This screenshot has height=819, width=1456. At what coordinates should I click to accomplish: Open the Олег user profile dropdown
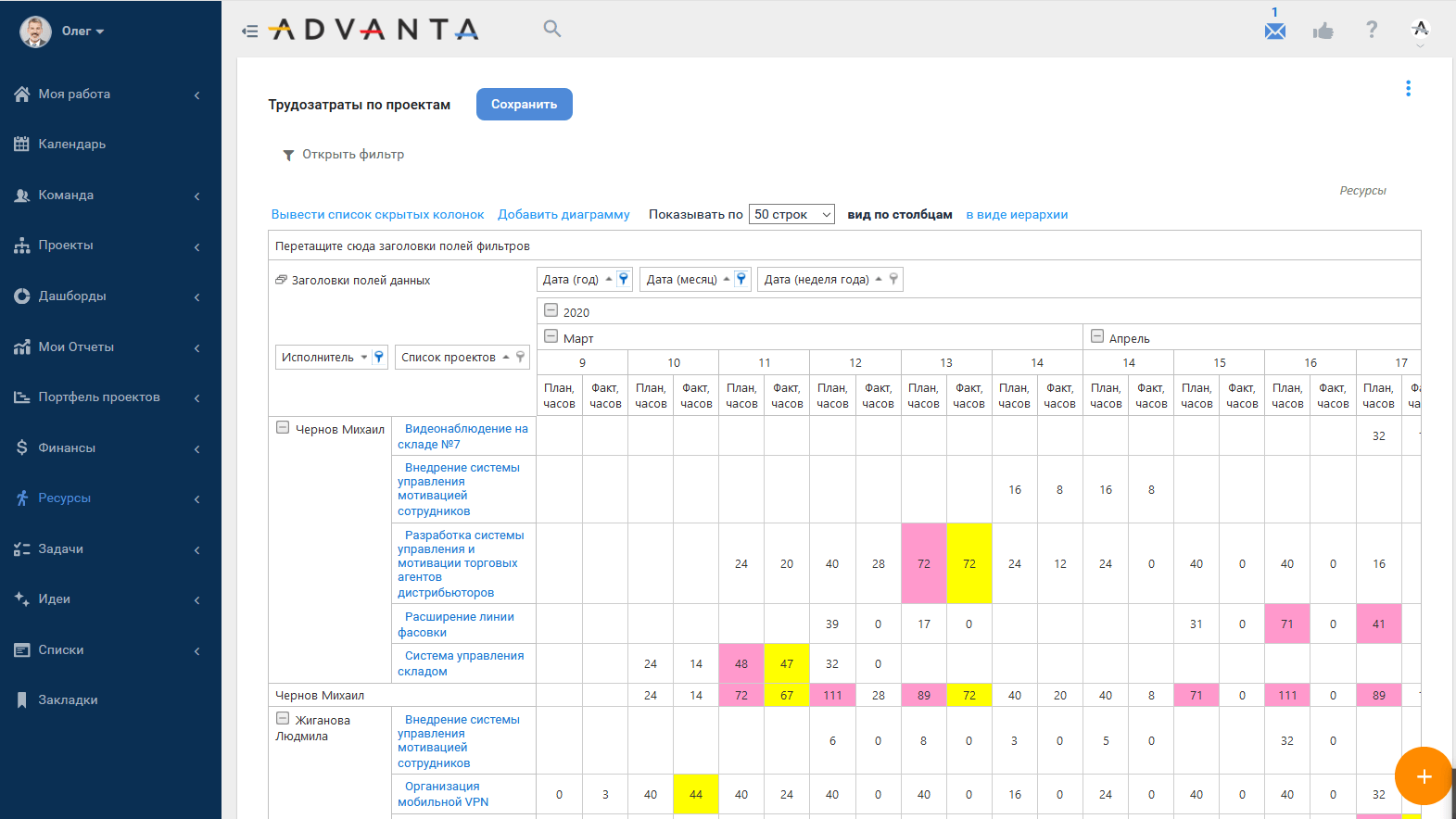pyautogui.click(x=82, y=31)
